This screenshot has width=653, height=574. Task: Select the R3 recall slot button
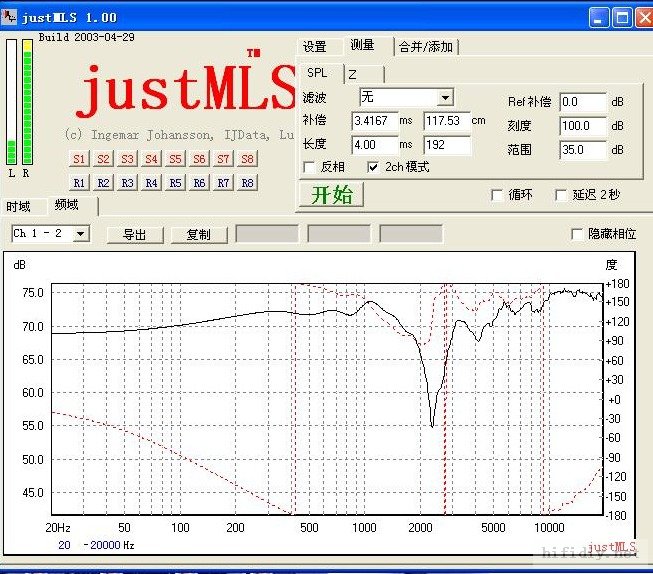click(x=127, y=183)
